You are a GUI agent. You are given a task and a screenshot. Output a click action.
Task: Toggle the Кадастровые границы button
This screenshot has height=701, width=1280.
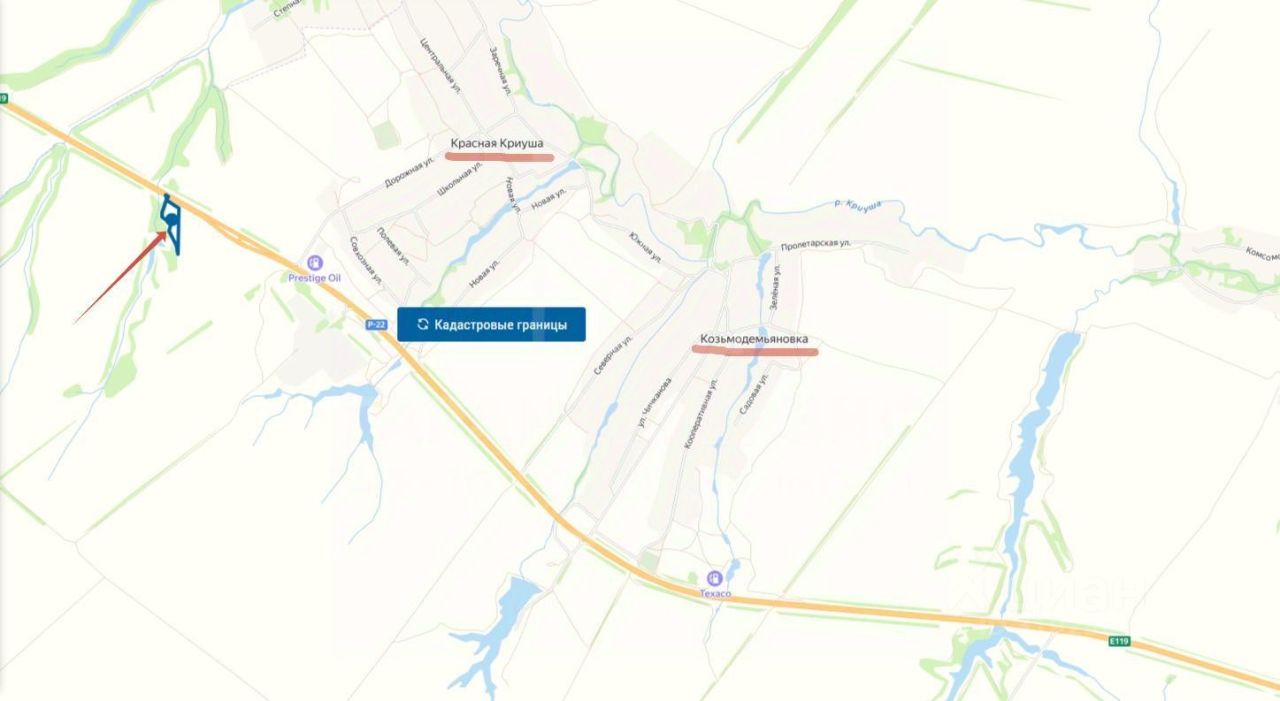click(491, 325)
